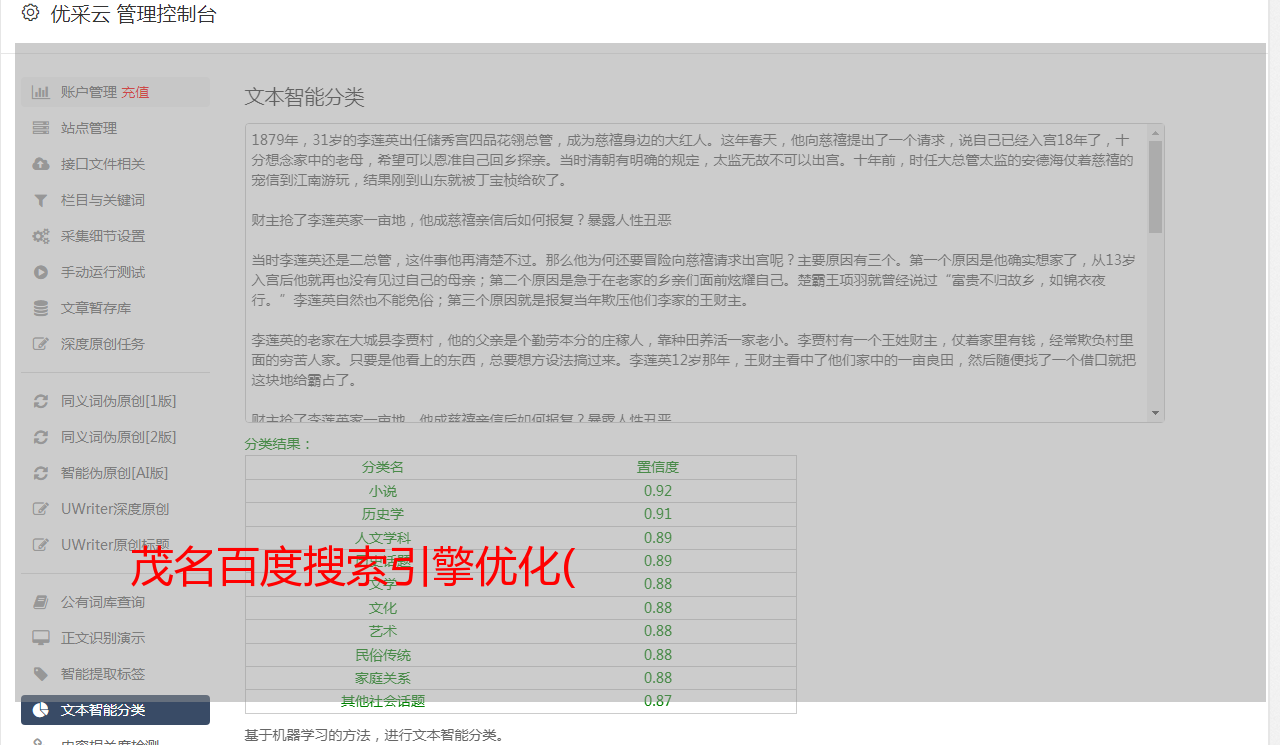Open the 文章暂存库 menu item
Viewport: 1280px width, 745px height.
115,308
